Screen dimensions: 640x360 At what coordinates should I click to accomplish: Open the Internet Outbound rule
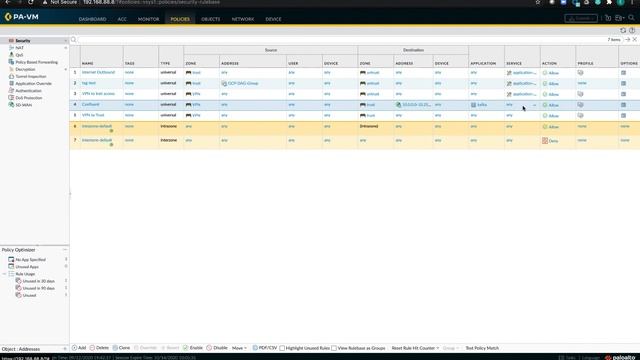coord(98,72)
